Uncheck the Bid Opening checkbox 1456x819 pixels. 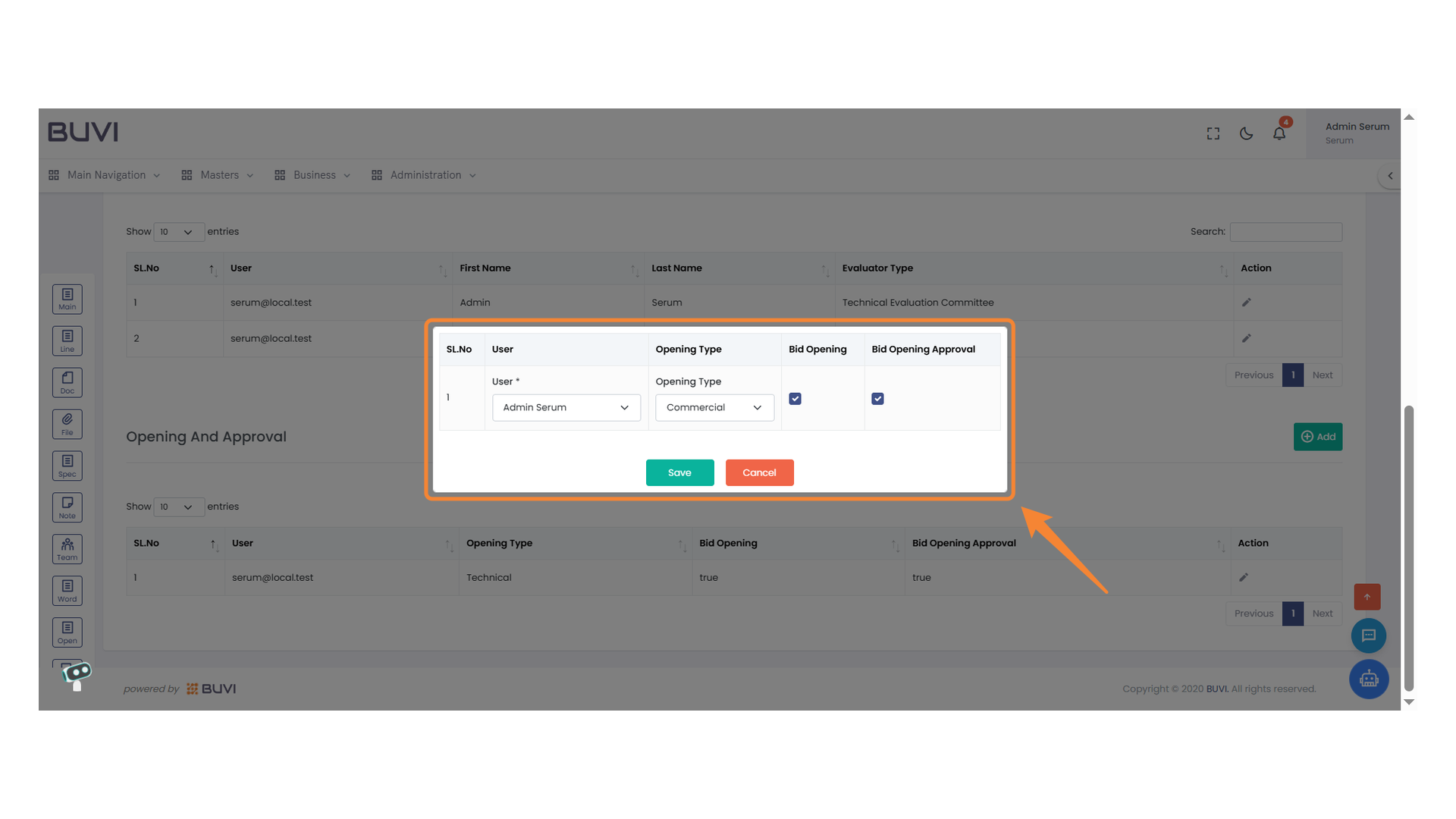click(794, 398)
